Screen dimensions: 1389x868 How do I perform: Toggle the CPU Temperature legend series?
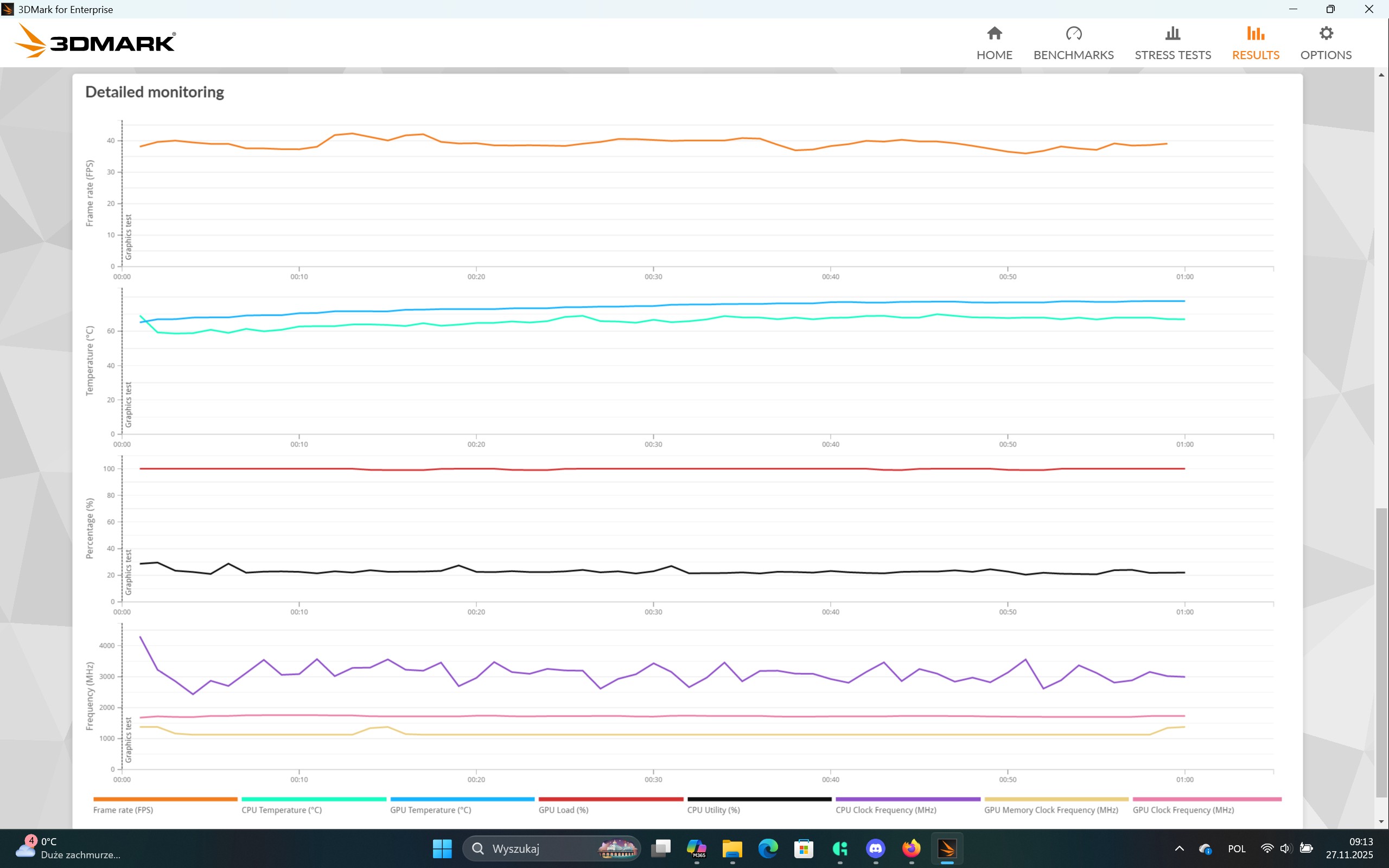coord(281,810)
